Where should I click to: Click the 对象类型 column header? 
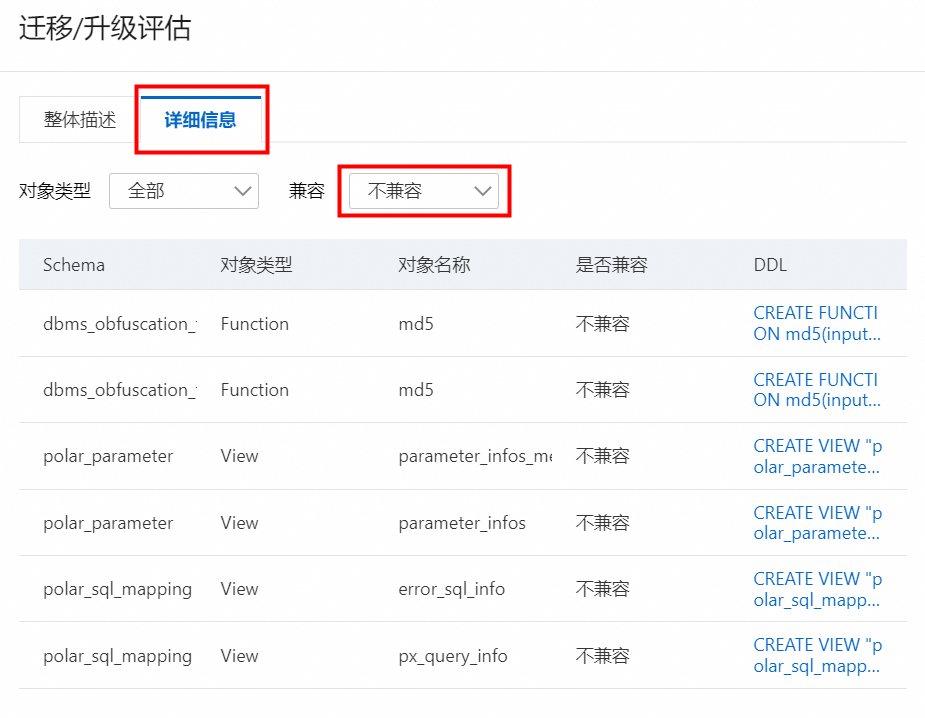pyautogui.click(x=256, y=265)
